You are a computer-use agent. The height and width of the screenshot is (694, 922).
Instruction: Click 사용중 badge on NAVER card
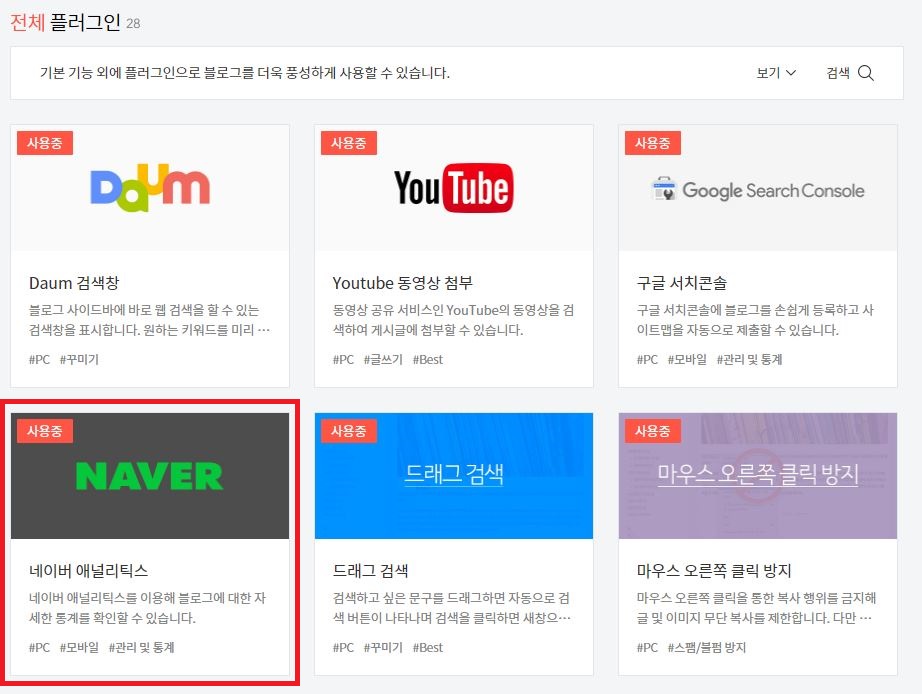tap(45, 431)
